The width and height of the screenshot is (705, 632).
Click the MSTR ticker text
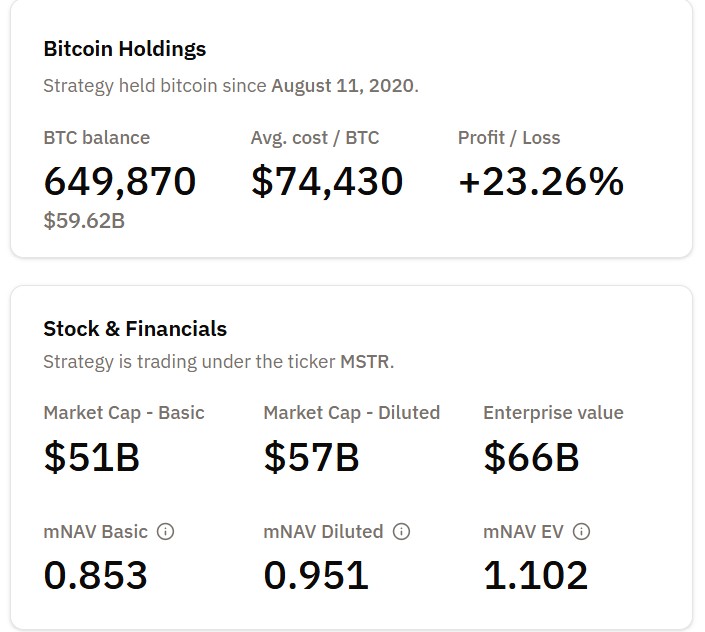click(x=365, y=361)
